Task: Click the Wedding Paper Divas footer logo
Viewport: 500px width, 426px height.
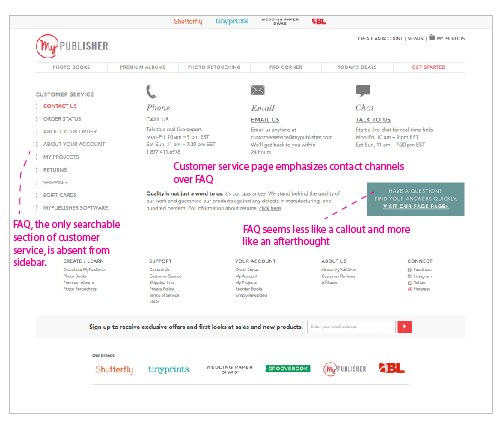Action: 230,369
